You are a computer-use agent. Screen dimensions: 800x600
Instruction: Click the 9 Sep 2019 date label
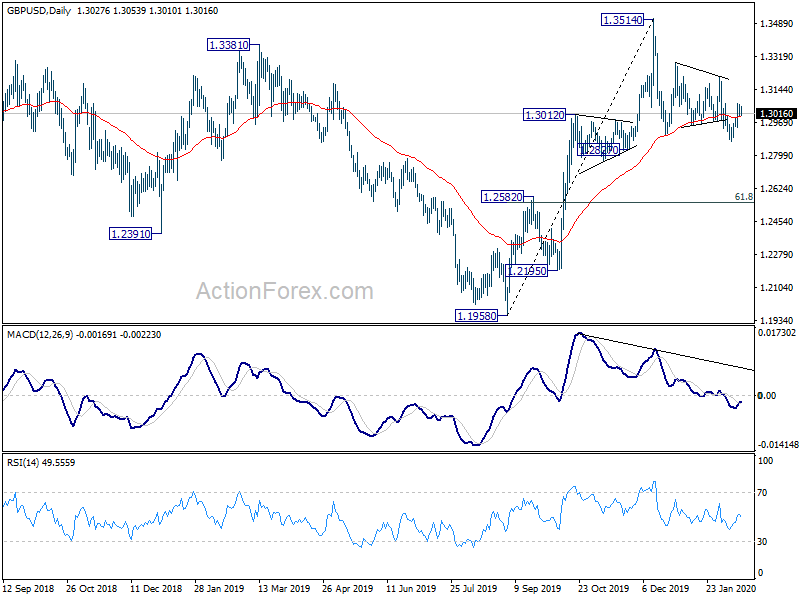tap(538, 589)
